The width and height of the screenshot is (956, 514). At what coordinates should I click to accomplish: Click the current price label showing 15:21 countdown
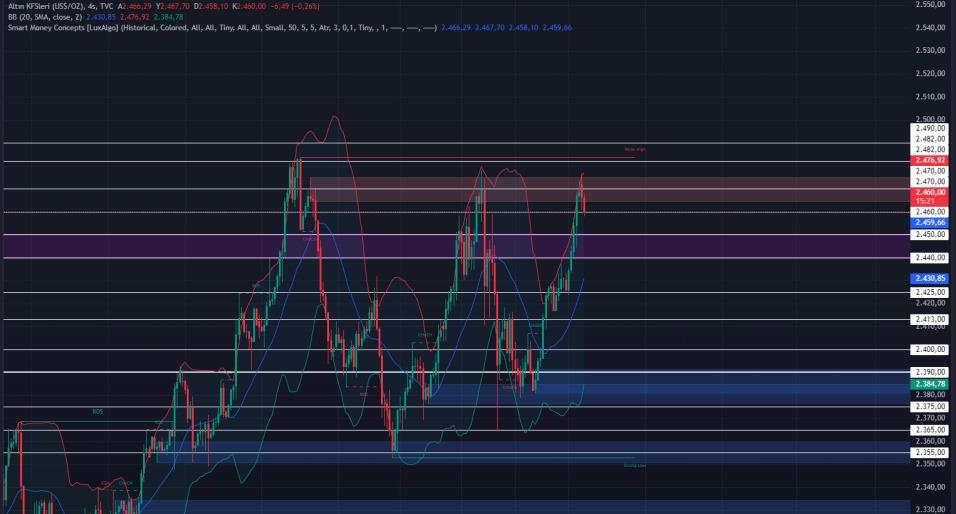coord(930,196)
